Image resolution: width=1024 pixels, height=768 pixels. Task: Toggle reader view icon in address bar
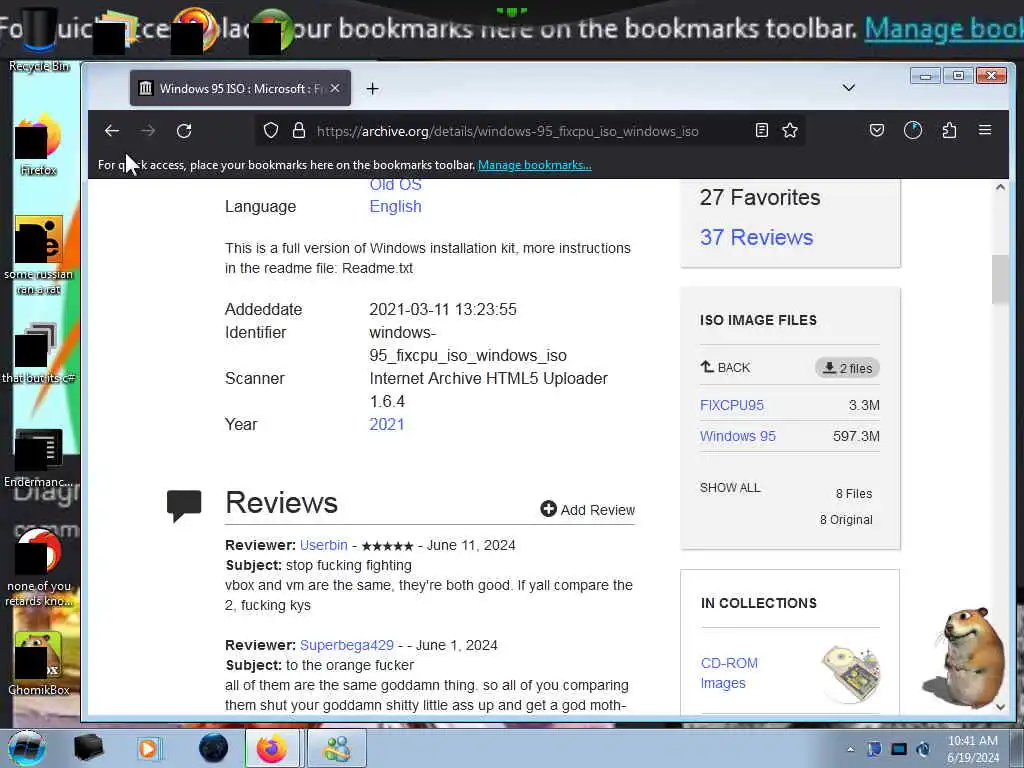tap(761, 131)
